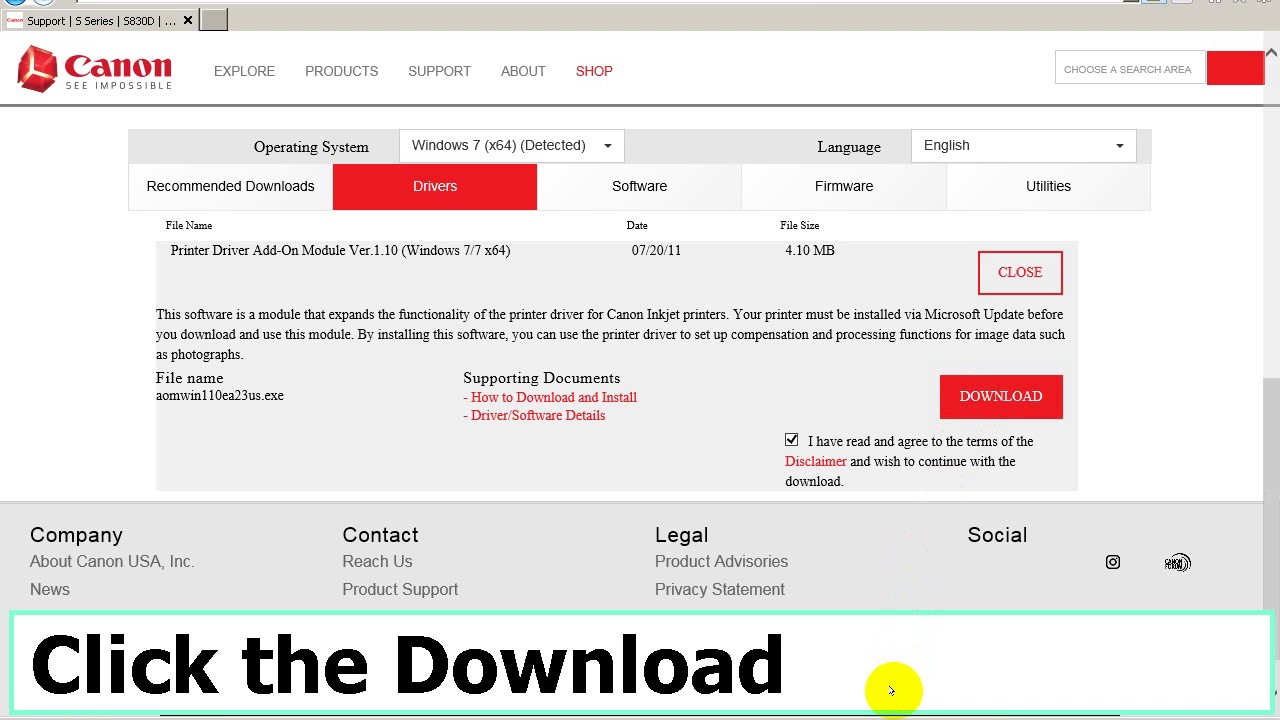Open the Product Support link
Viewport: 1280px width, 720px height.
click(400, 589)
